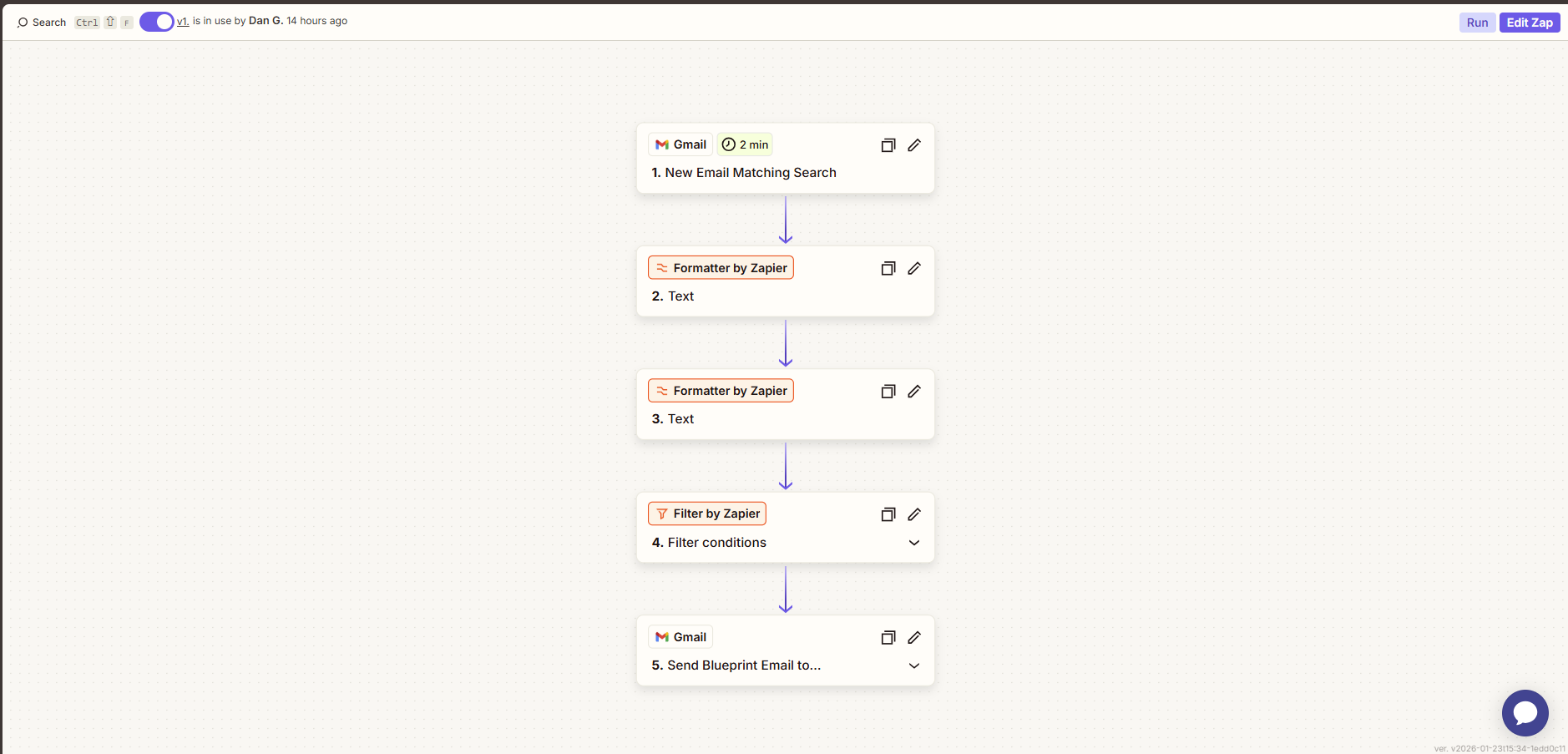Duplicate the Send Blueprint Email step
Image resolution: width=1568 pixels, height=754 pixels.
coord(888,638)
